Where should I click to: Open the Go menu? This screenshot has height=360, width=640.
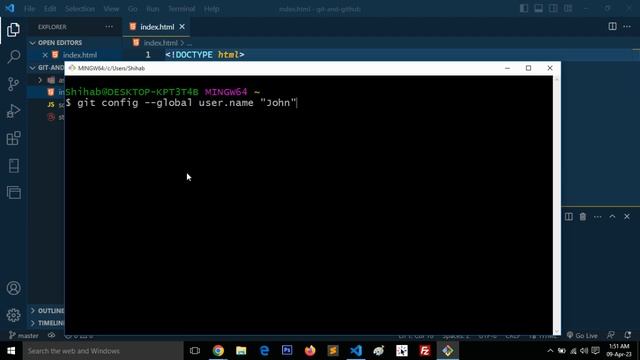tap(133, 9)
